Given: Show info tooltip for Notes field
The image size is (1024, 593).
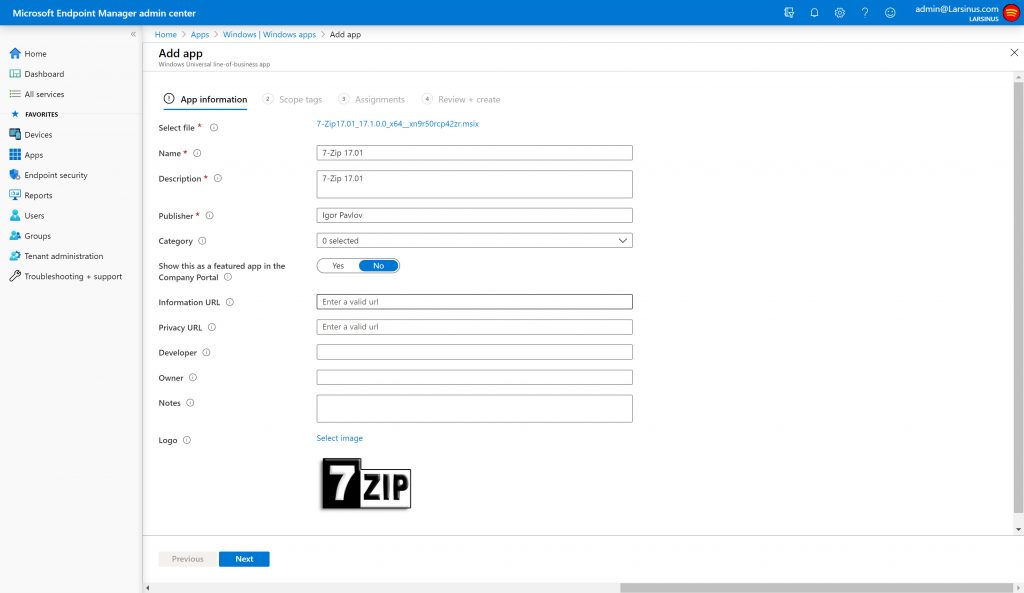Looking at the screenshot, I should [x=190, y=403].
